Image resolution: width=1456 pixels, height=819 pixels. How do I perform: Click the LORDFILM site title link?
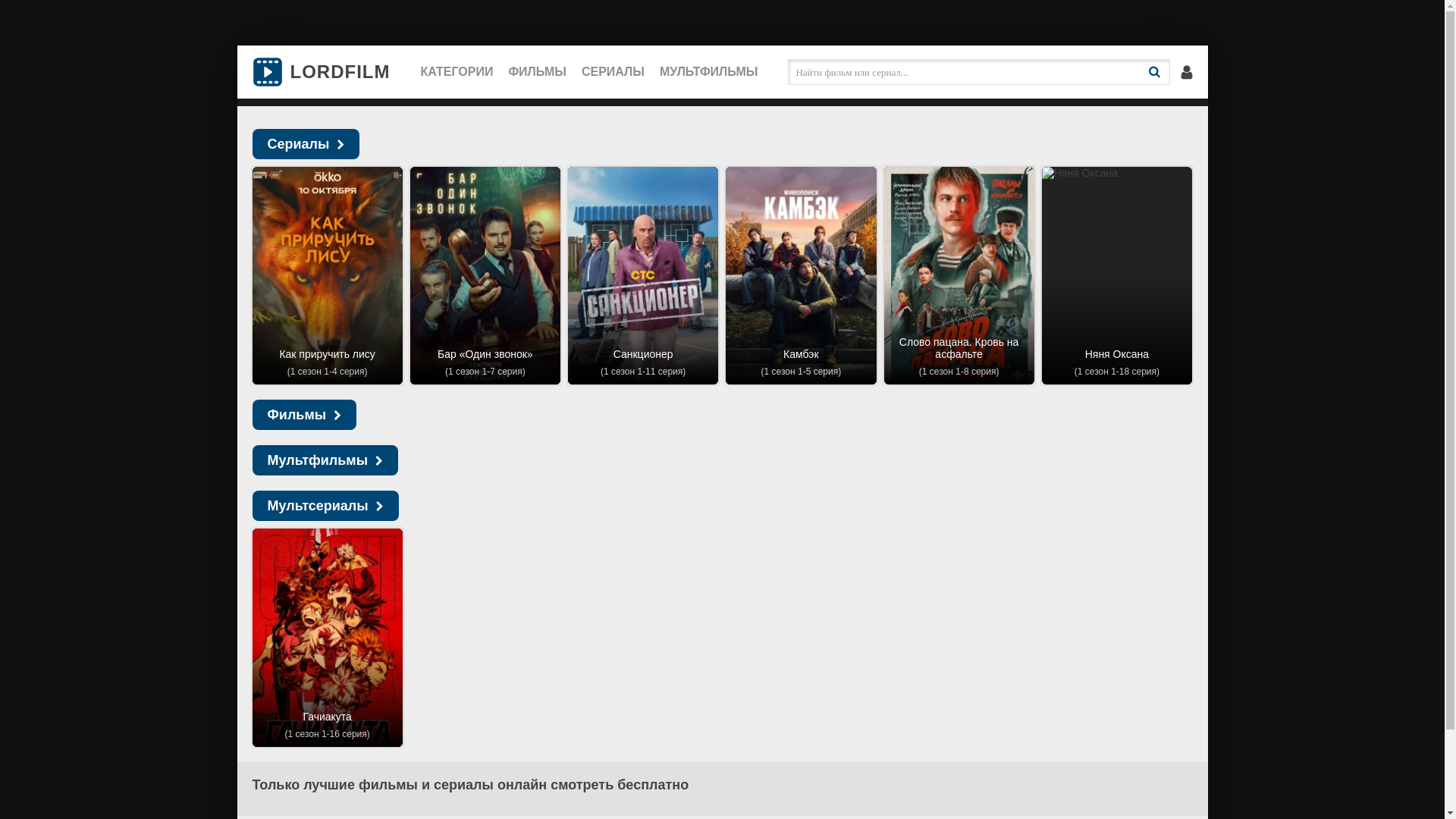340,72
